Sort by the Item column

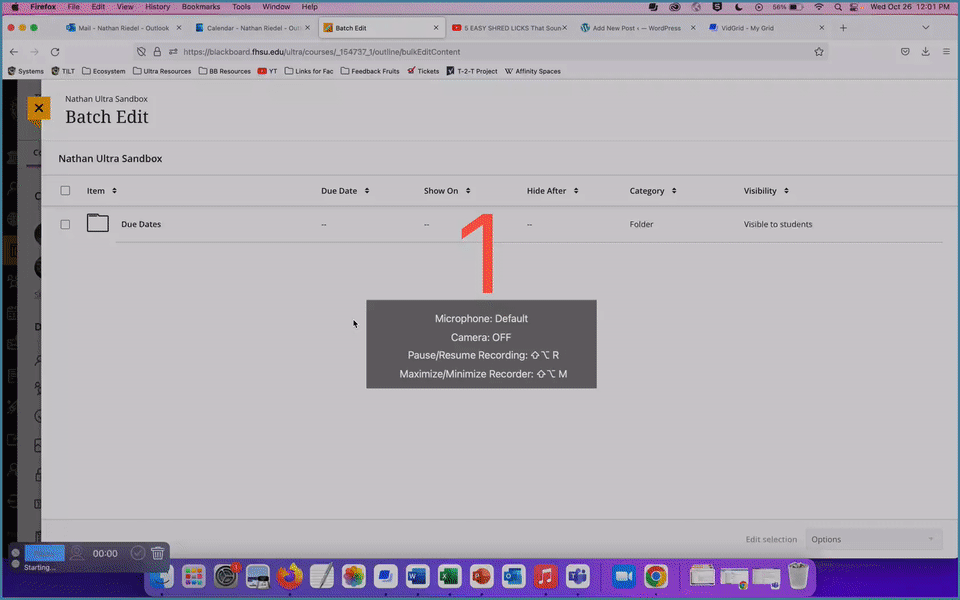click(x=102, y=190)
